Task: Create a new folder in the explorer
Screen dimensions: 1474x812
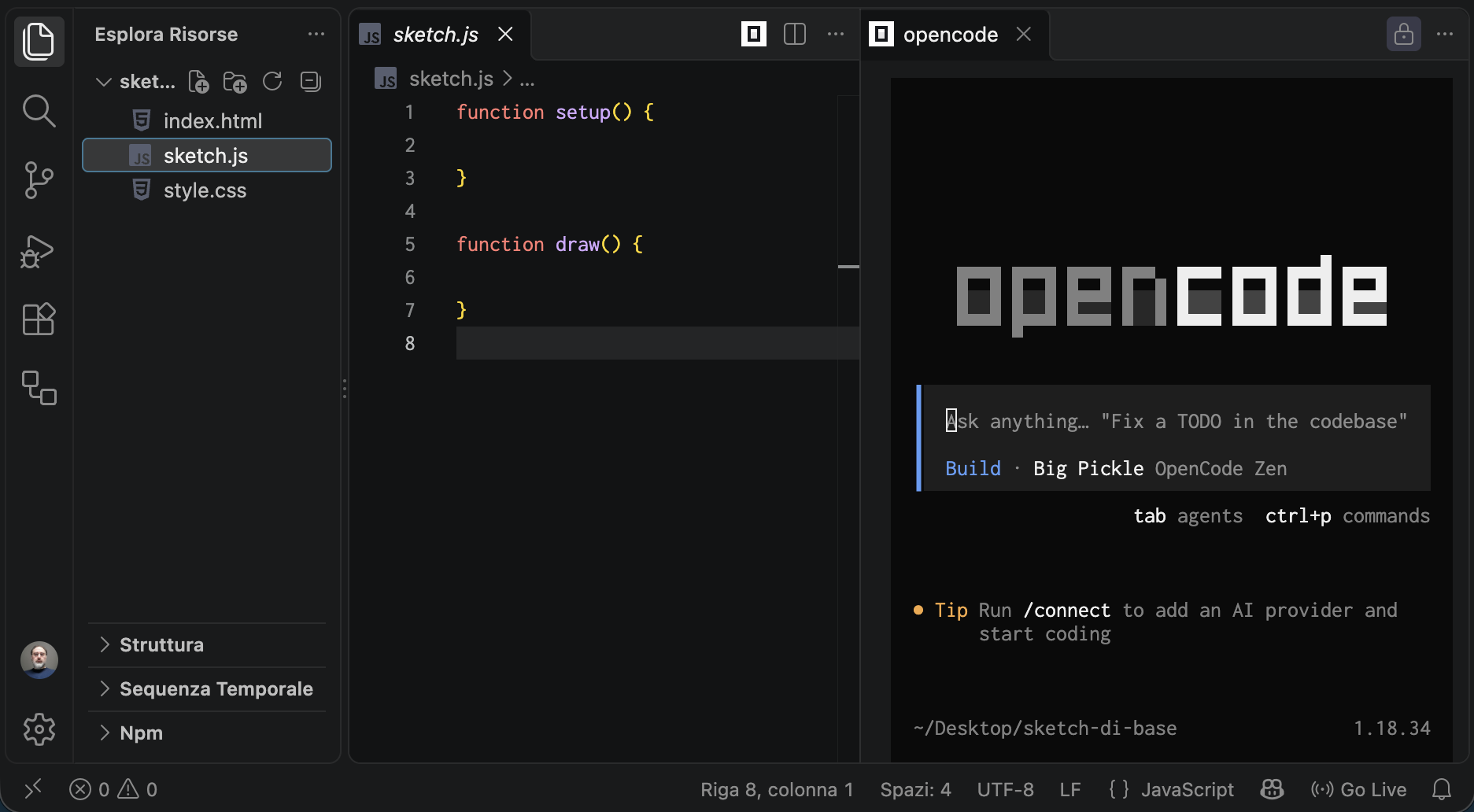Action: (x=235, y=81)
